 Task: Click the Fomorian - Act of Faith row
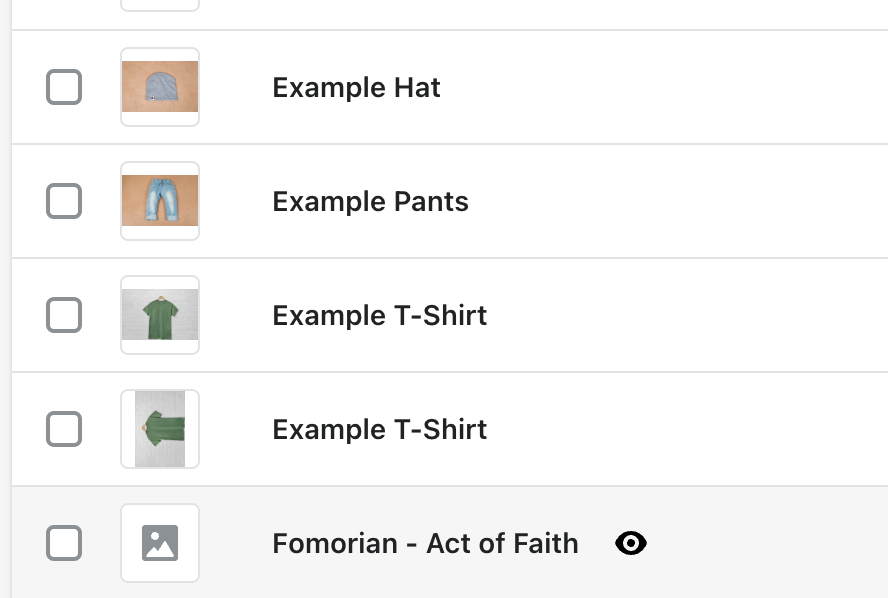click(x=760, y=543)
